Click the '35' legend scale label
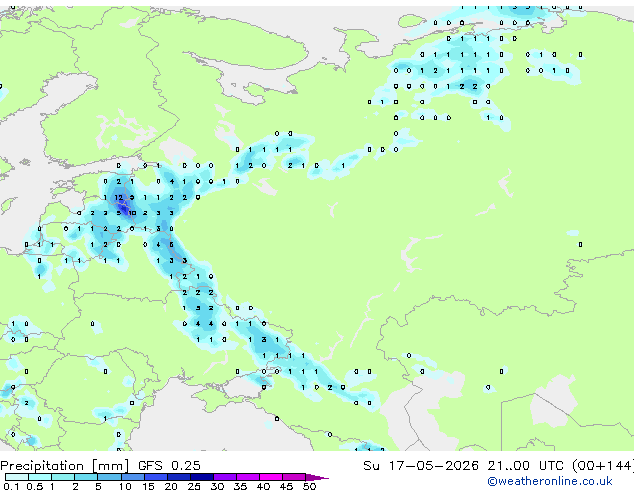This screenshot has height=490, width=634. coord(240,486)
